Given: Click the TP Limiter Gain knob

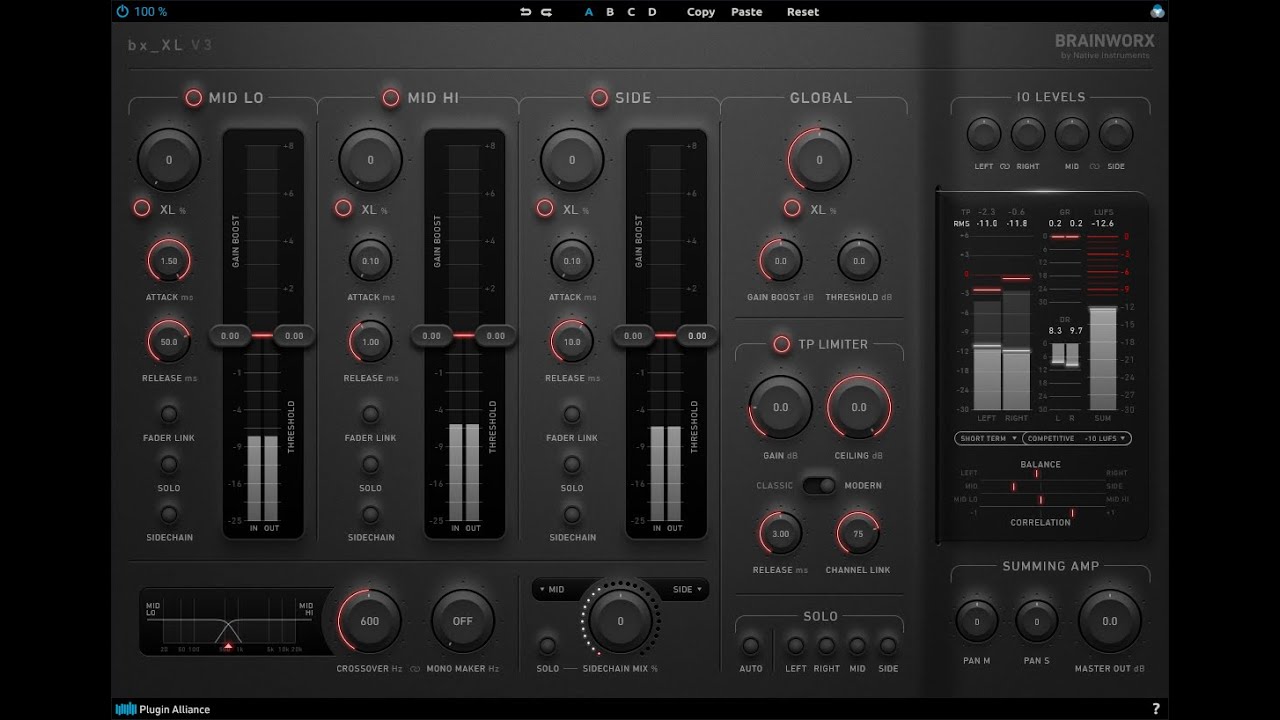Looking at the screenshot, I should pyautogui.click(x=780, y=408).
